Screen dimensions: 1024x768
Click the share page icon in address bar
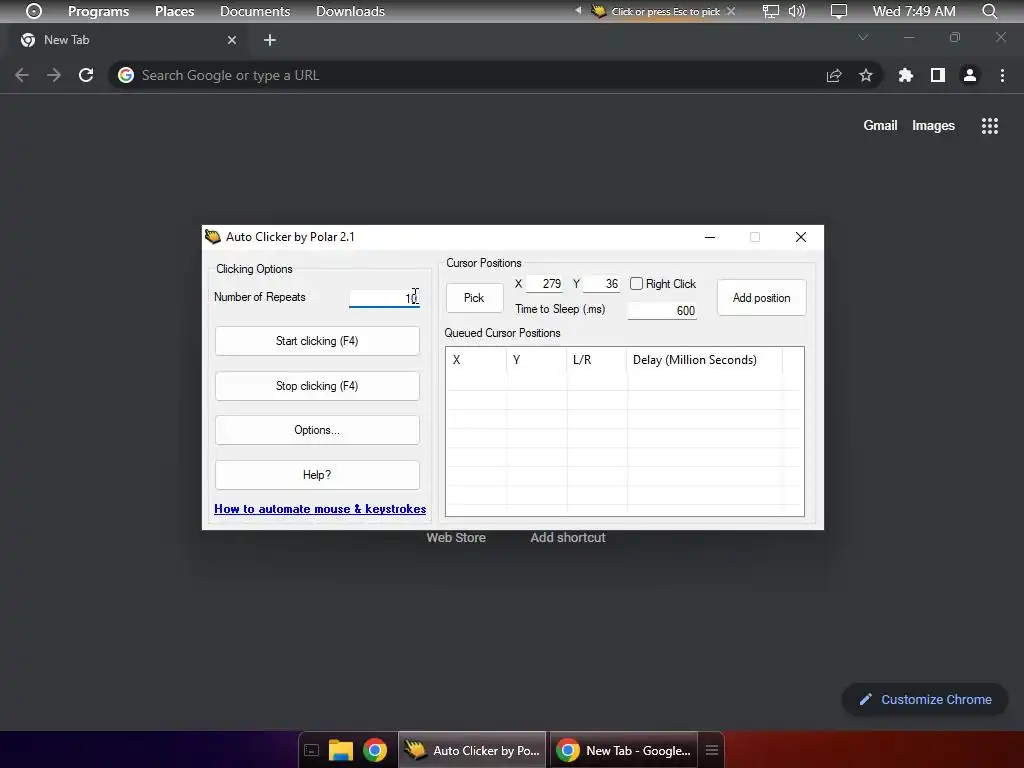834,75
